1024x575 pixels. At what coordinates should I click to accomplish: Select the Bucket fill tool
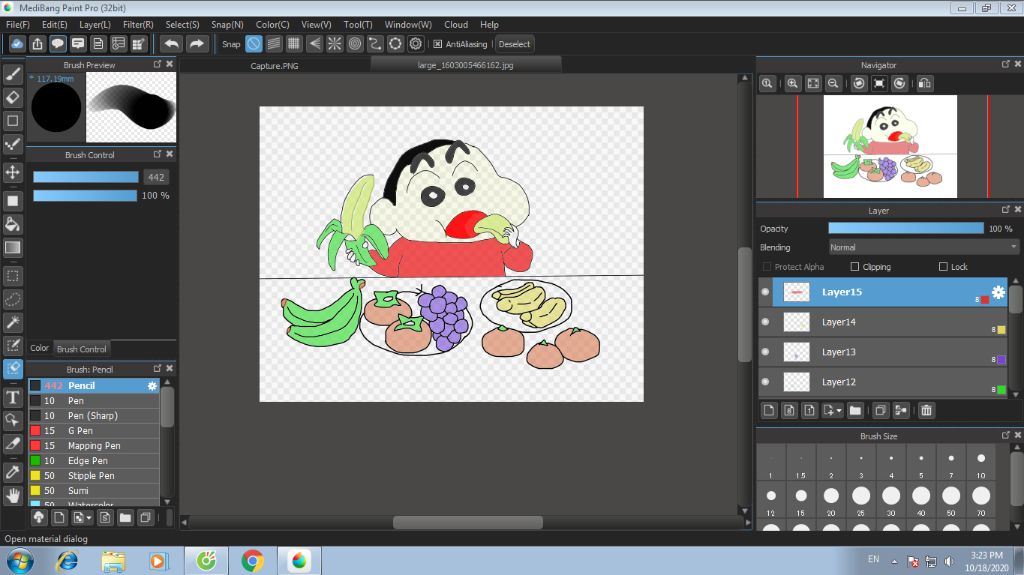pos(12,224)
